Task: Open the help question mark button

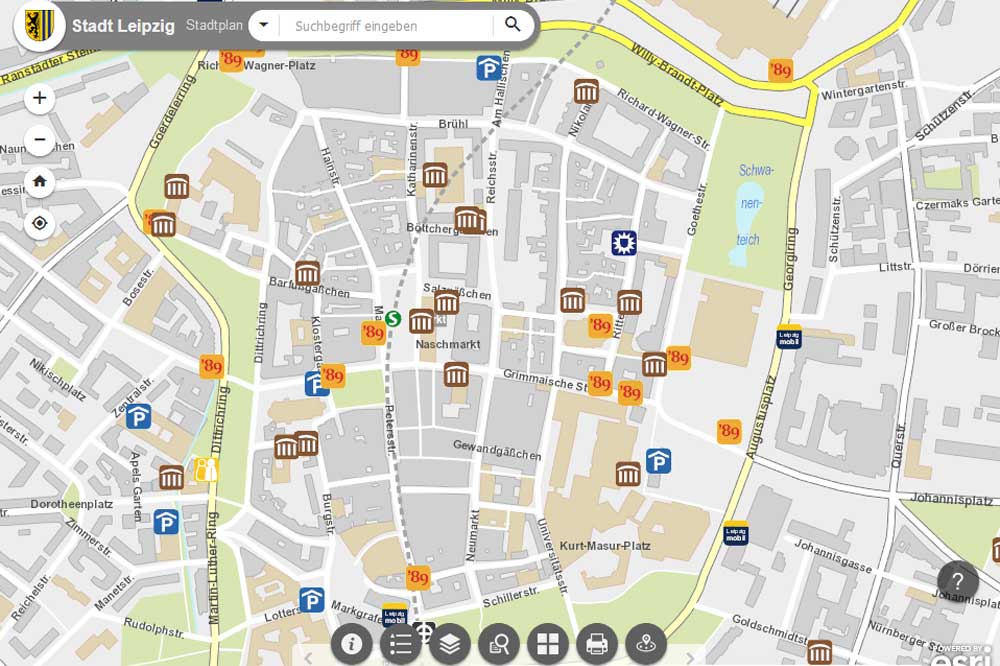Action: pos(957,581)
